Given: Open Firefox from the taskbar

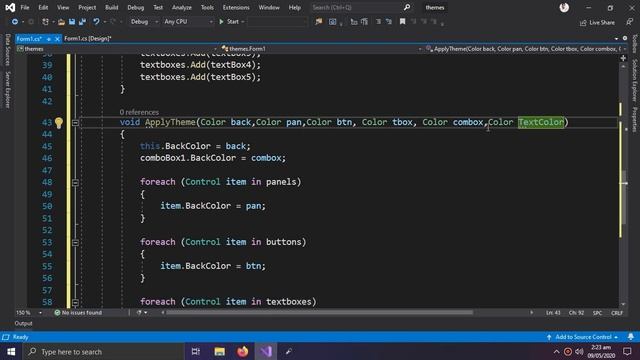Looking at the screenshot, I should (242, 351).
